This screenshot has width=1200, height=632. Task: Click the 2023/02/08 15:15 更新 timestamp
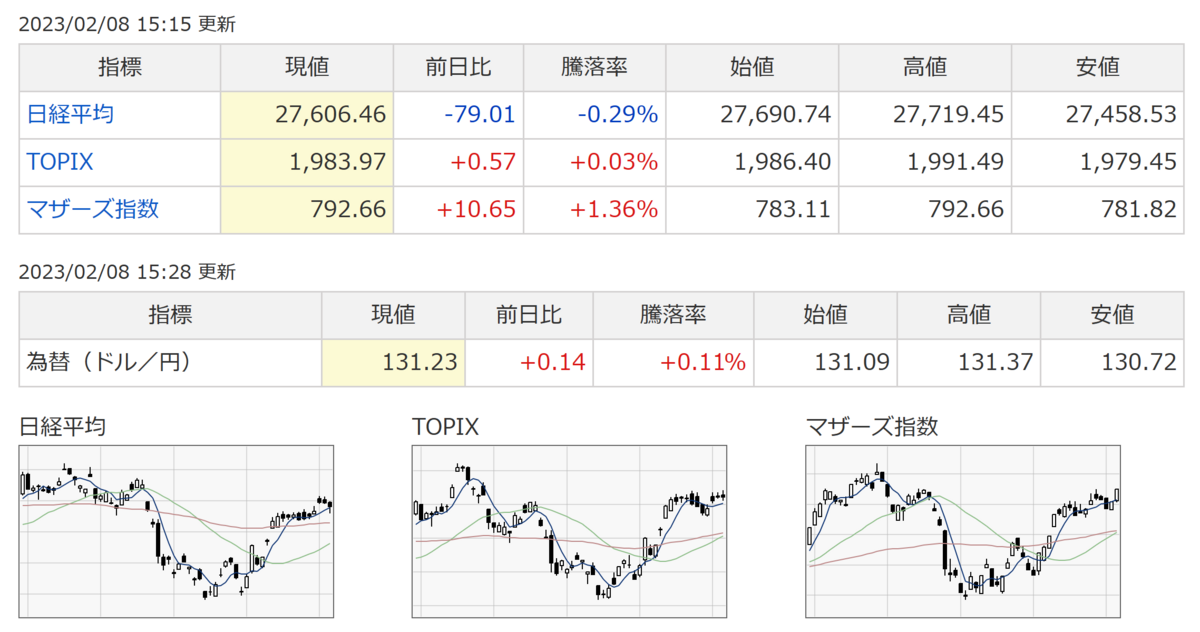(x=127, y=24)
